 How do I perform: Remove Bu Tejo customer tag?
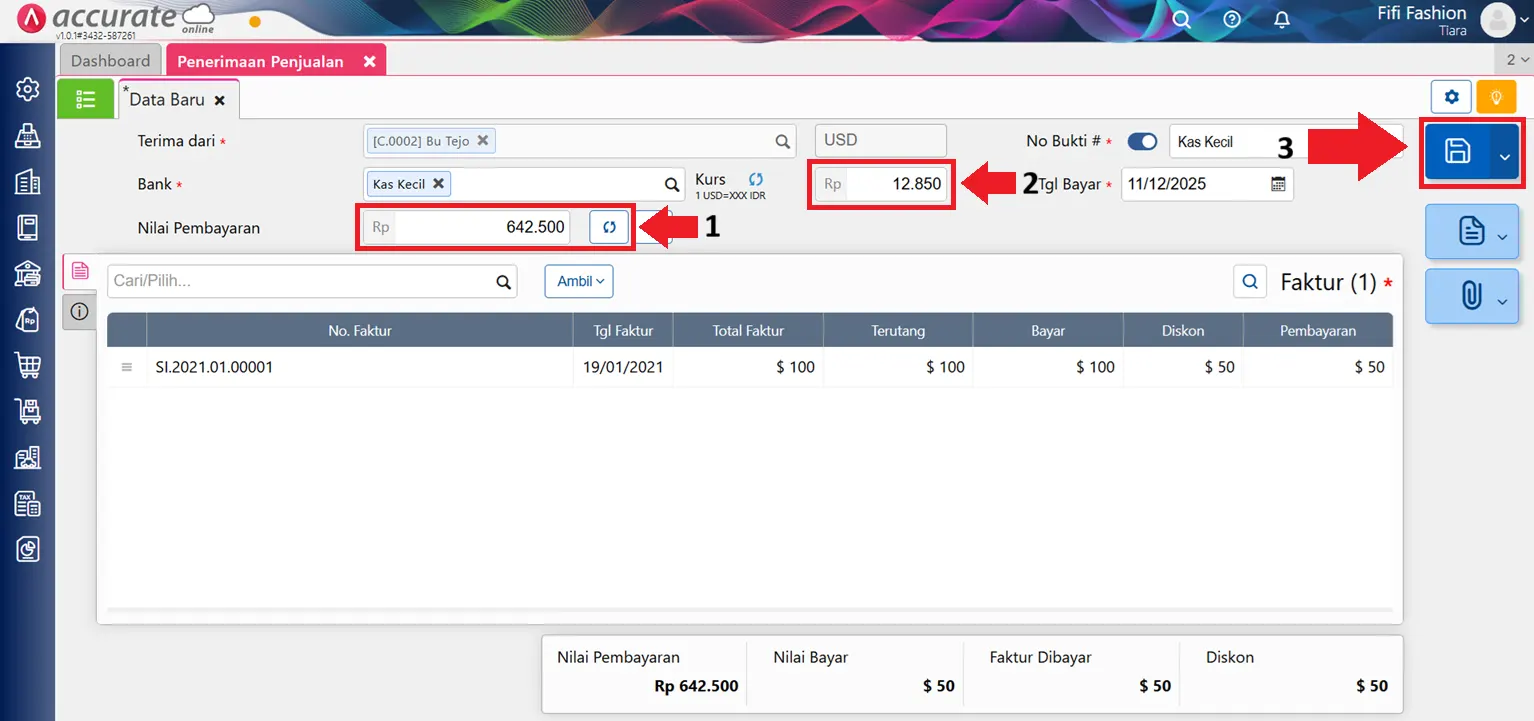(x=483, y=141)
